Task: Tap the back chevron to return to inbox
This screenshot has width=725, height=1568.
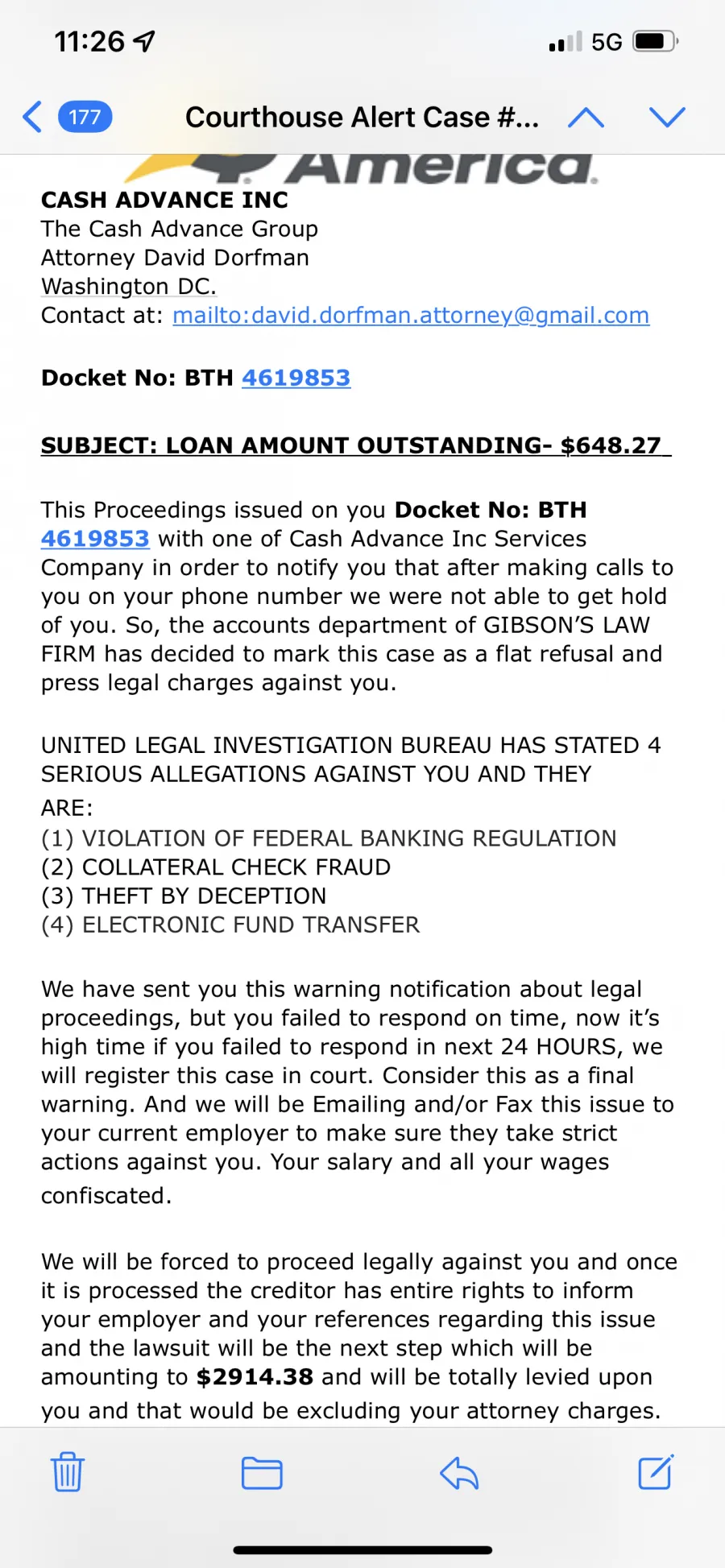Action: pos(32,117)
